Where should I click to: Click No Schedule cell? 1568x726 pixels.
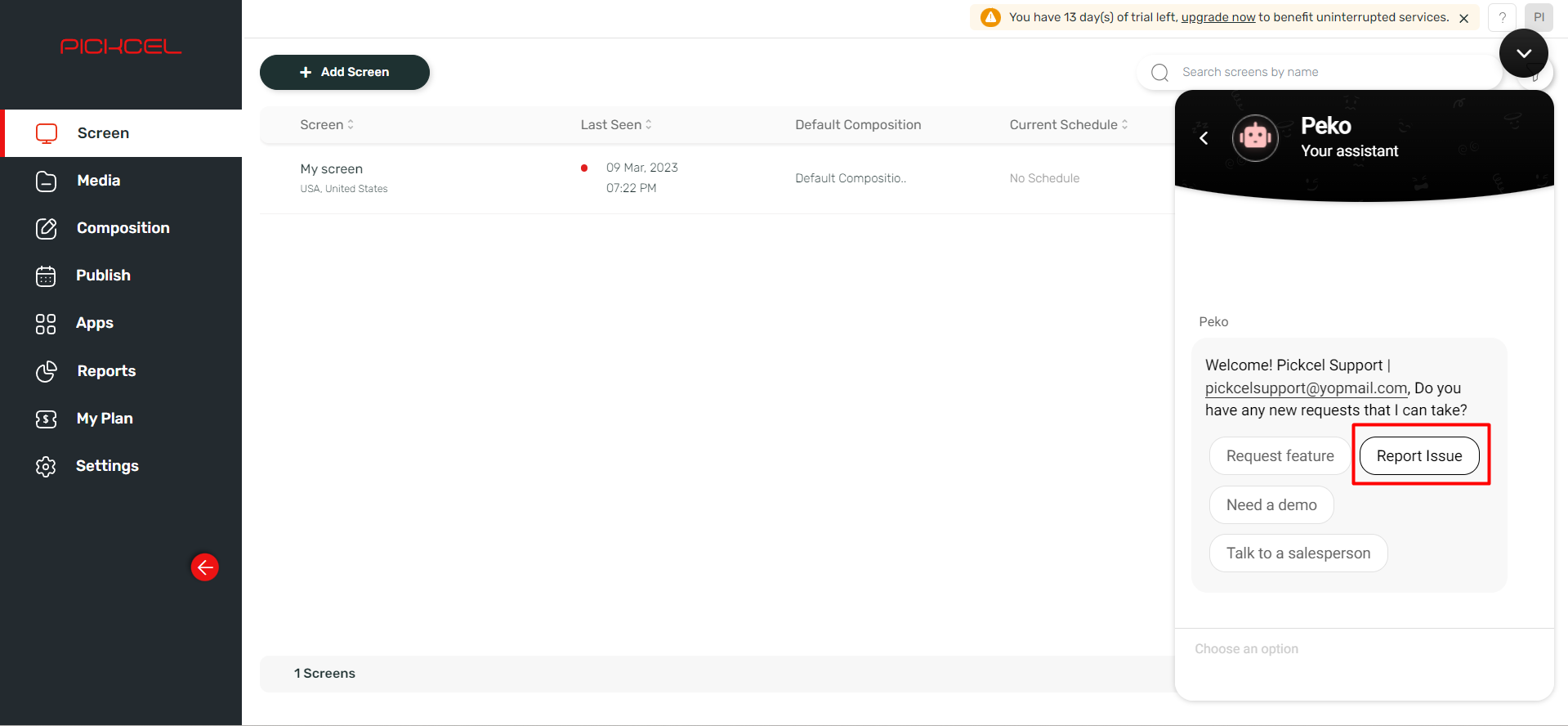[1044, 178]
